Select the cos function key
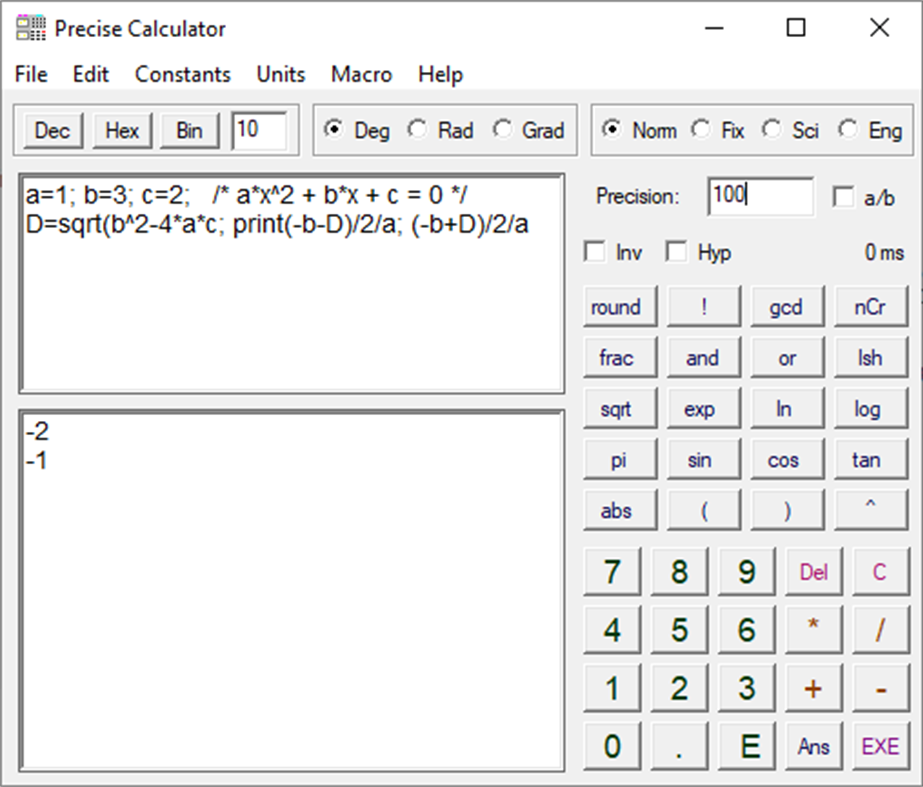Image resolution: width=923 pixels, height=787 pixels. point(786,459)
